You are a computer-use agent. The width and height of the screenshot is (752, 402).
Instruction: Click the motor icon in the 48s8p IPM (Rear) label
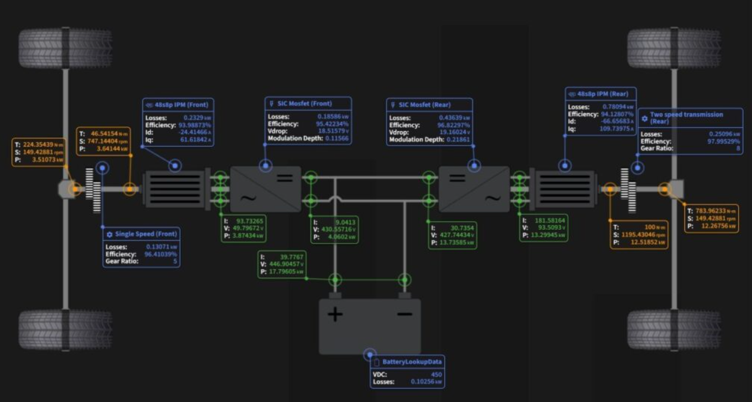pos(572,95)
